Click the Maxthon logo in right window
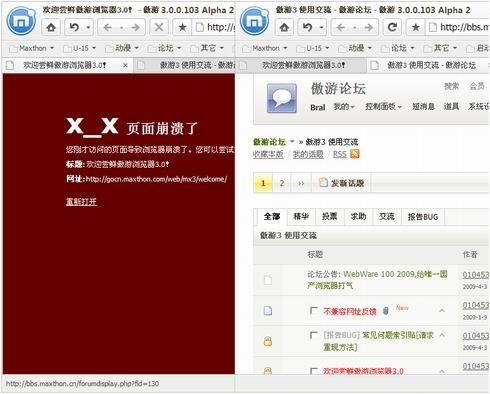Viewport: 490px width, 394px height. coord(255,21)
